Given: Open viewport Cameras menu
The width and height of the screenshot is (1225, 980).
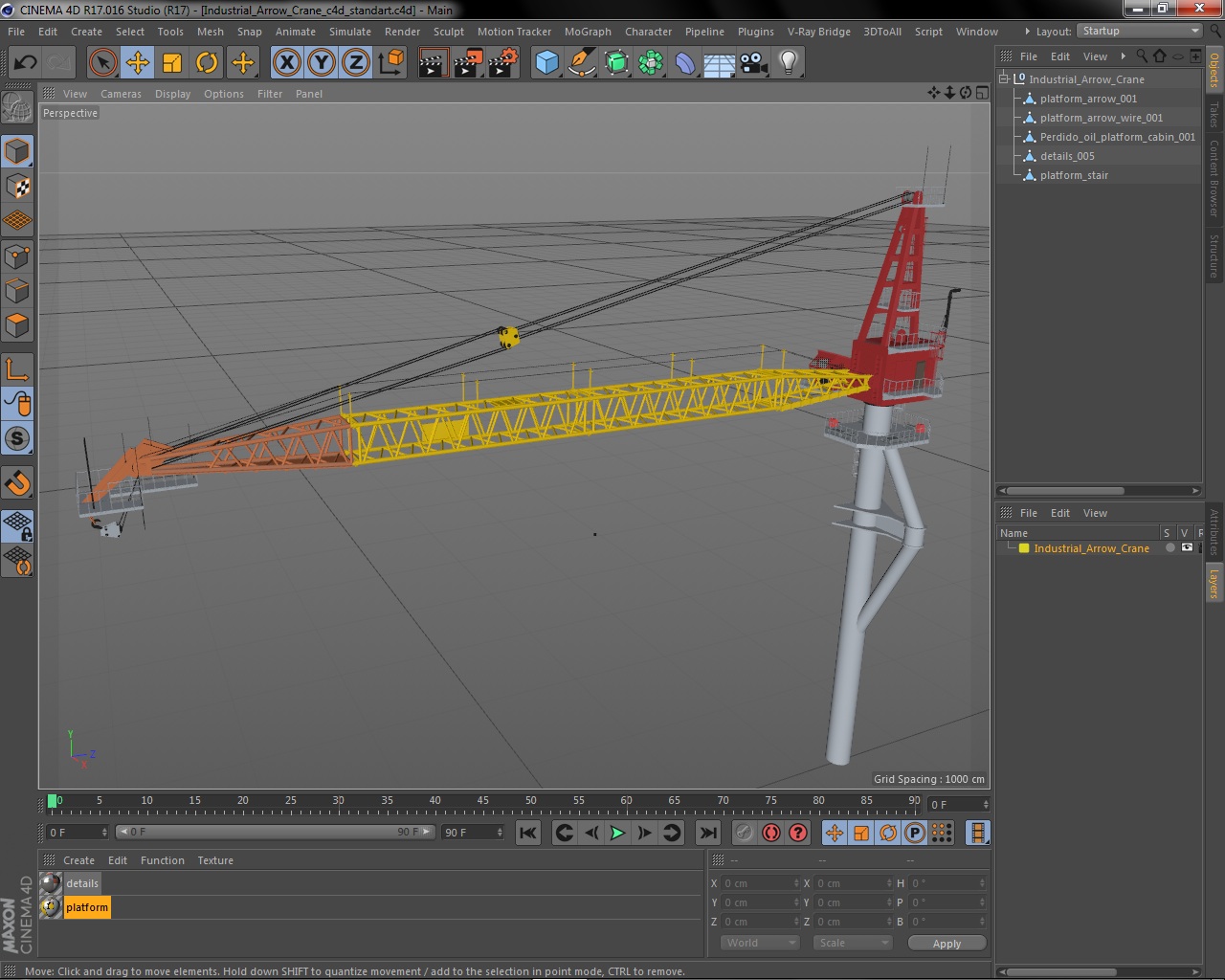Looking at the screenshot, I should 121,94.
